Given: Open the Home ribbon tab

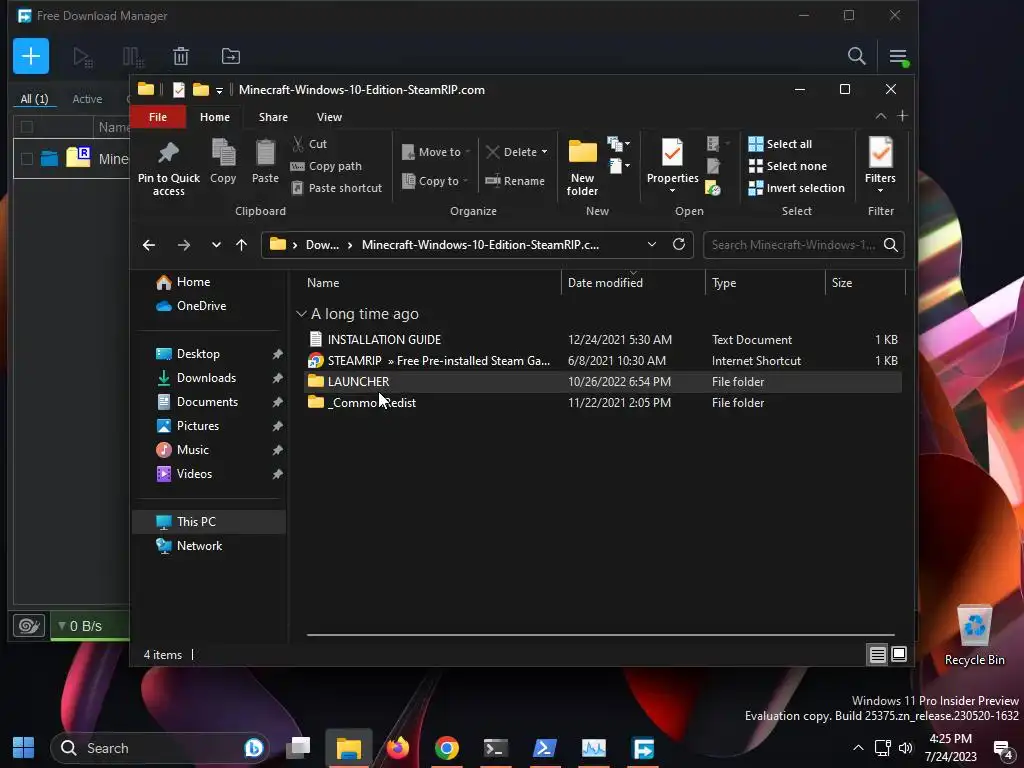Looking at the screenshot, I should (215, 117).
